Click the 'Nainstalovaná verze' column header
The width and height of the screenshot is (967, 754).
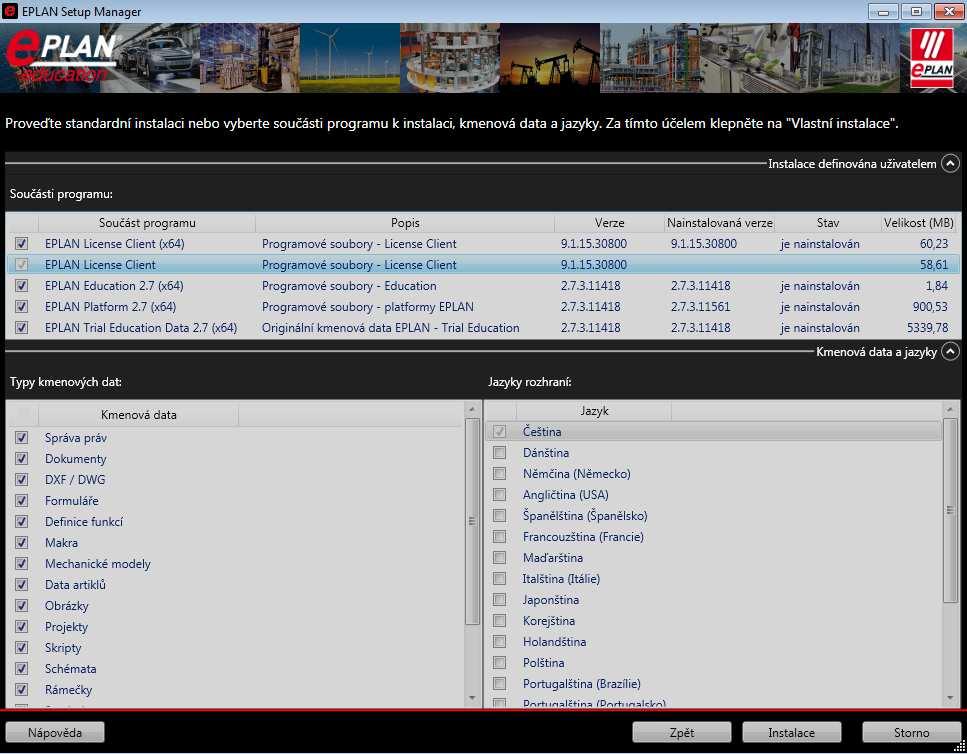pyautogui.click(x=719, y=223)
